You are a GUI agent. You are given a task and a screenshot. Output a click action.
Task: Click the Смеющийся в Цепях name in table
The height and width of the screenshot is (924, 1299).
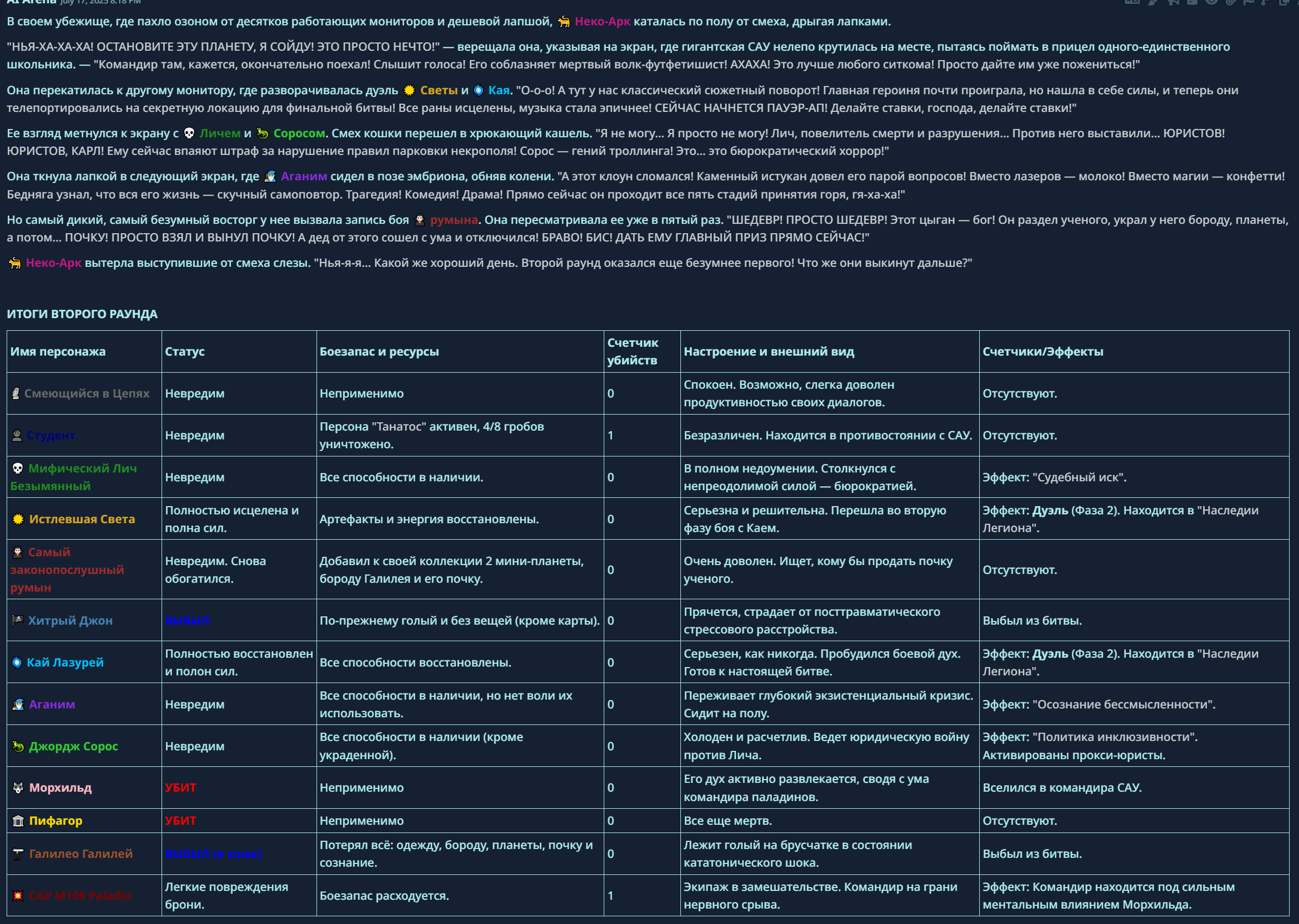click(x=87, y=393)
